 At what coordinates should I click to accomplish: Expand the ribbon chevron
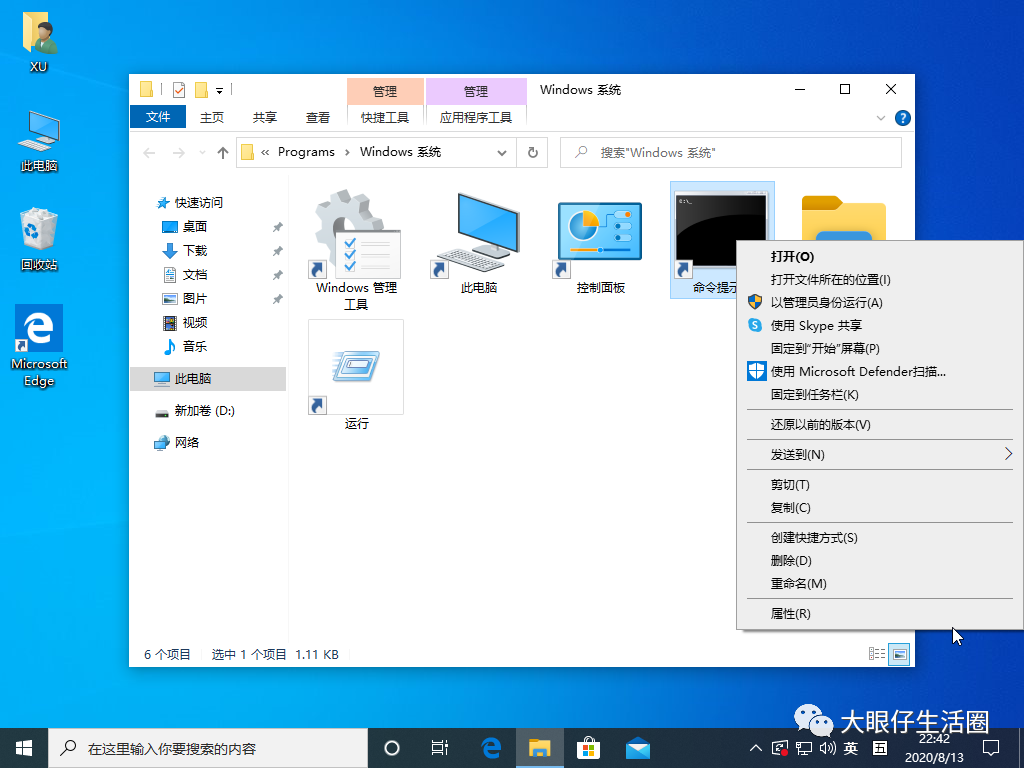[x=880, y=118]
